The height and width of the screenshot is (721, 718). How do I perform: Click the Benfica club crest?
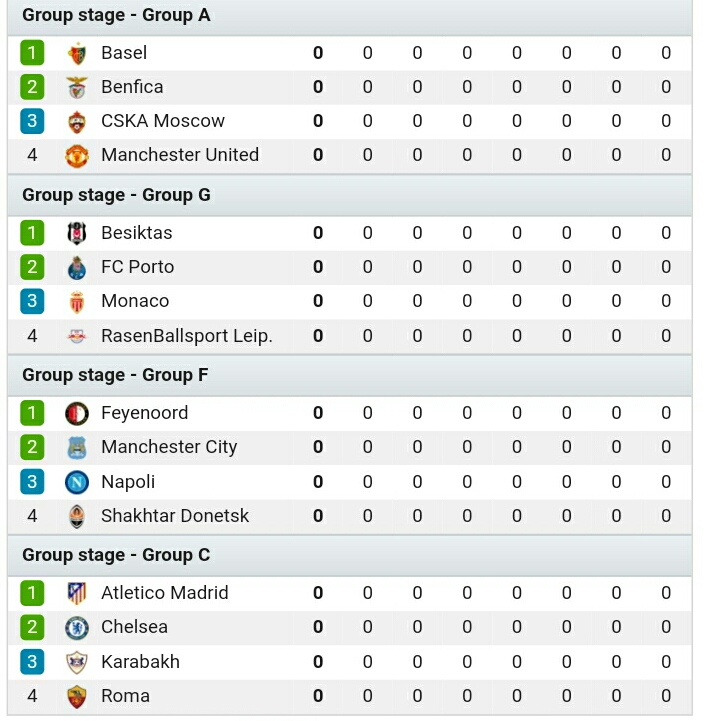[77, 87]
